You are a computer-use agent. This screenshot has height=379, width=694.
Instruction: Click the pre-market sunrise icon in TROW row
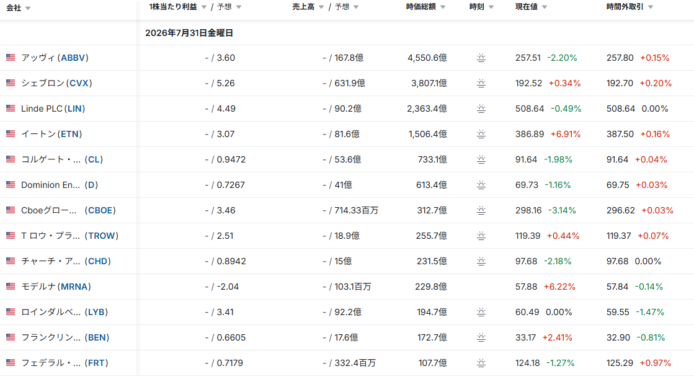coord(481,236)
